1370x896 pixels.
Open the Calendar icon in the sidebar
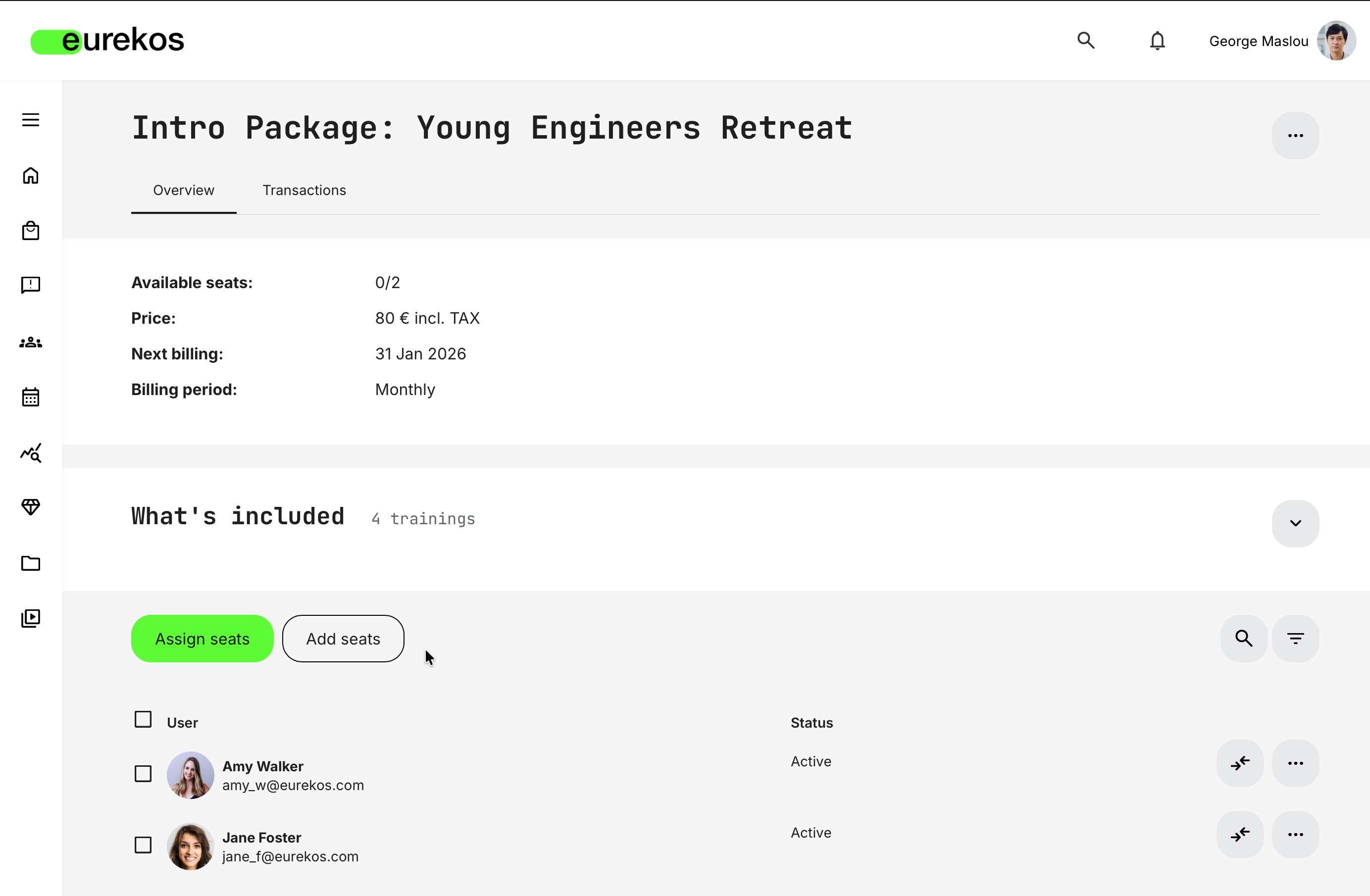pos(31,397)
